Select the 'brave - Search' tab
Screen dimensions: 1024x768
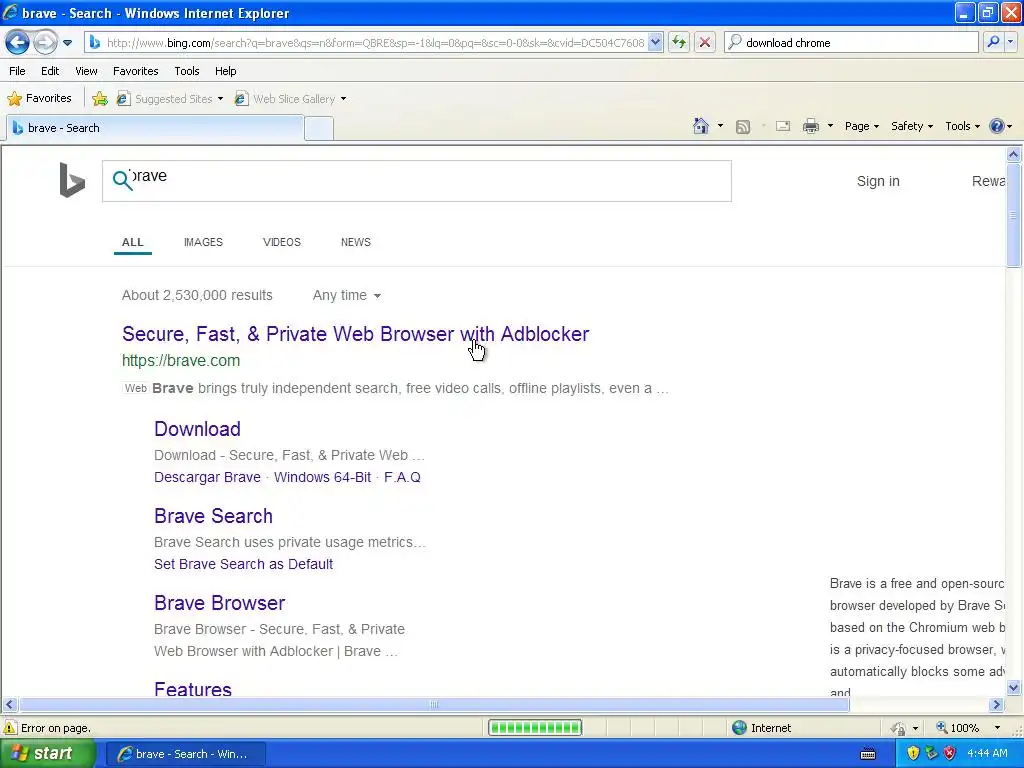pos(155,128)
